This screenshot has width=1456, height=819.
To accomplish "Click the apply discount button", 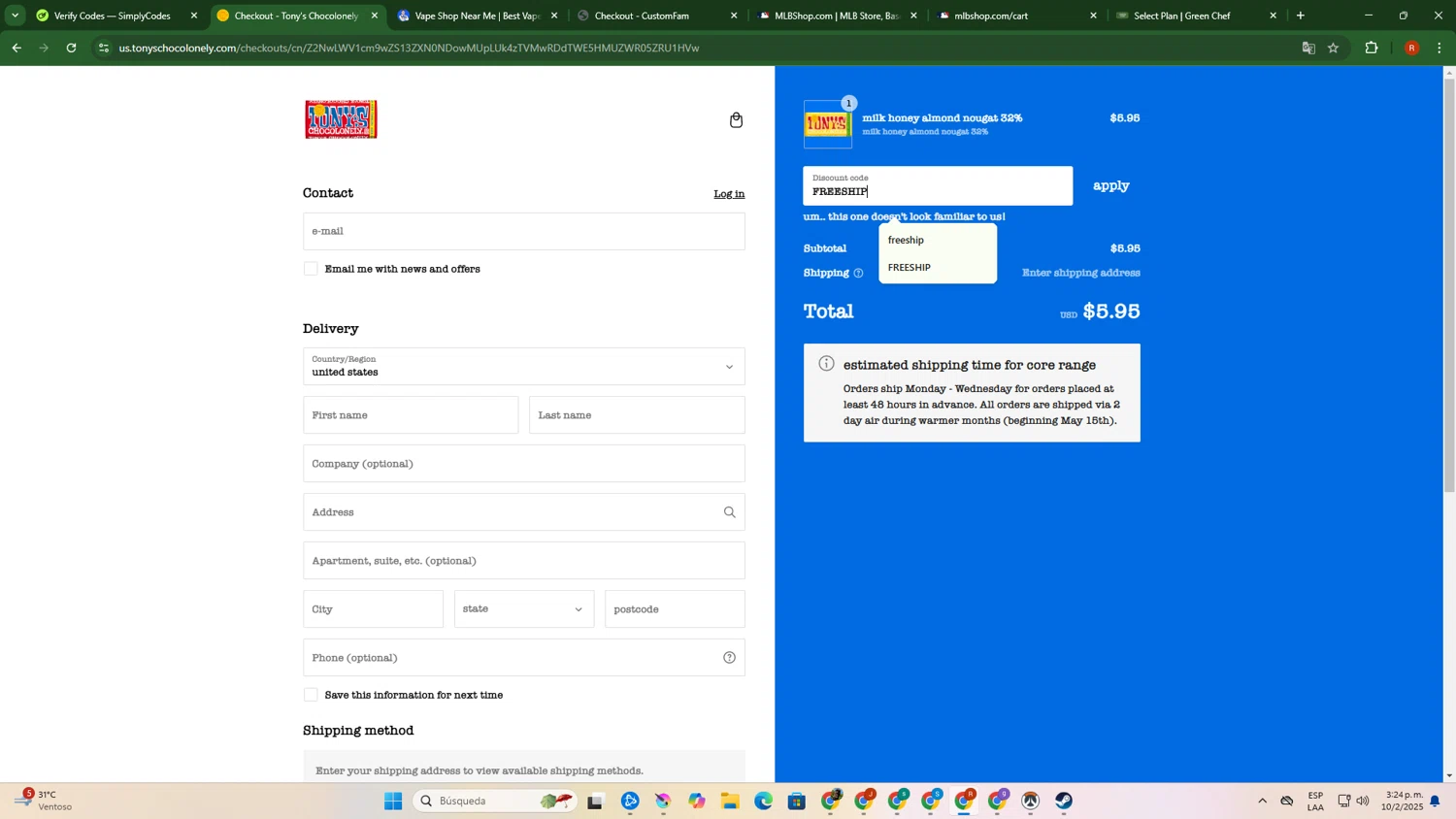I will [1111, 185].
